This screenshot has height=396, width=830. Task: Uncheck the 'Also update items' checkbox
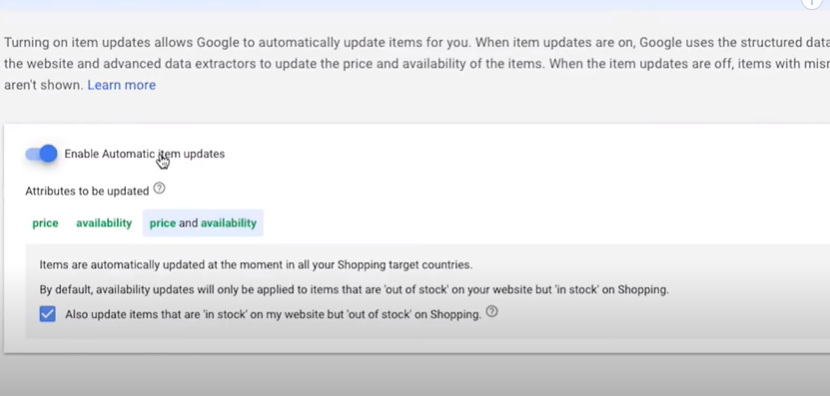point(48,314)
